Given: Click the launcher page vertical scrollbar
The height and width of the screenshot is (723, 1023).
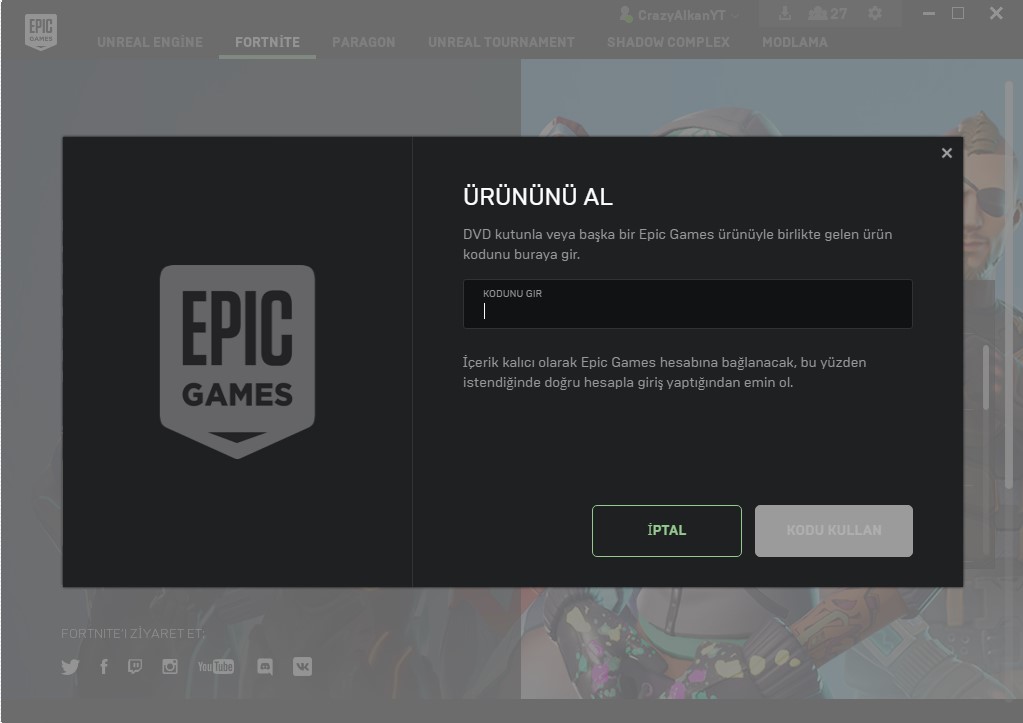Looking at the screenshot, I should (1009, 287).
